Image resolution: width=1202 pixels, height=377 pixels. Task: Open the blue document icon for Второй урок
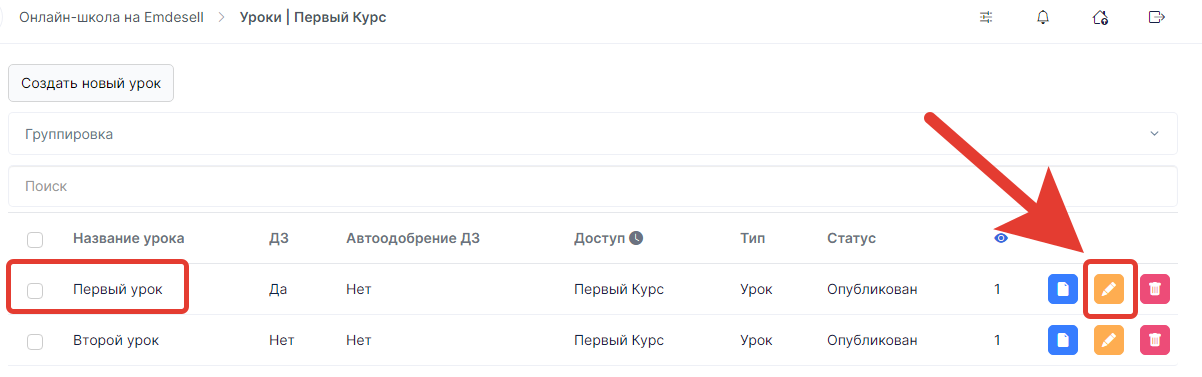tap(1062, 340)
